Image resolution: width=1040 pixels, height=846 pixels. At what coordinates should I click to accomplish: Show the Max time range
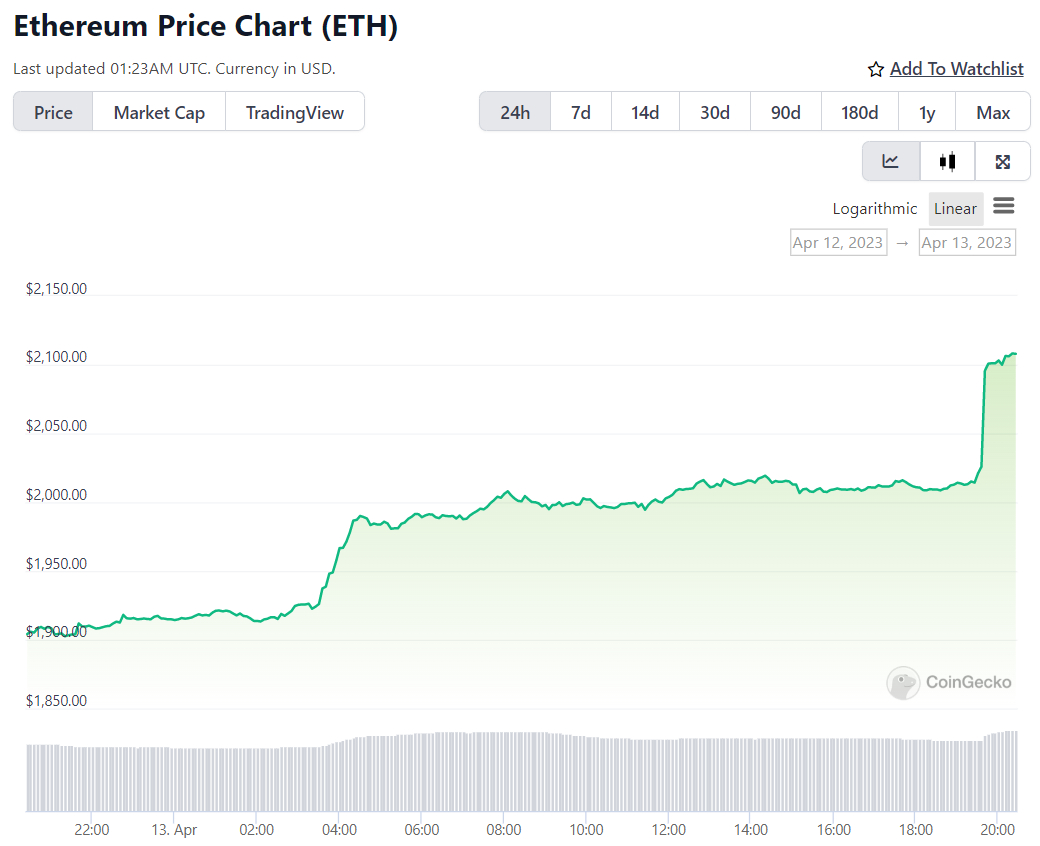[993, 112]
